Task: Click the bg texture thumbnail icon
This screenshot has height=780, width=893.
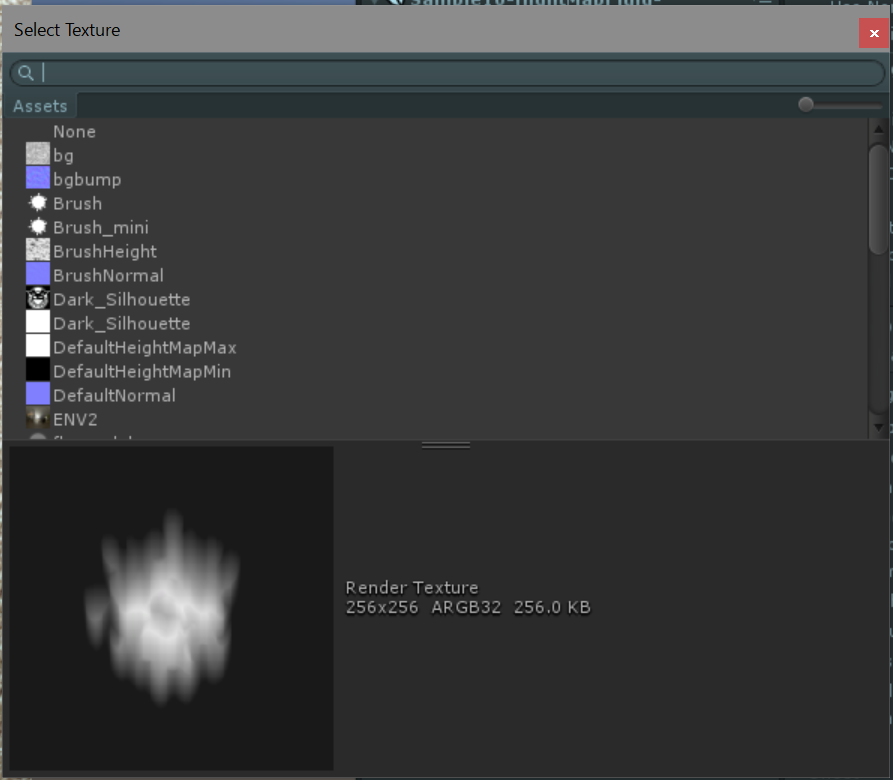Action: click(x=38, y=154)
